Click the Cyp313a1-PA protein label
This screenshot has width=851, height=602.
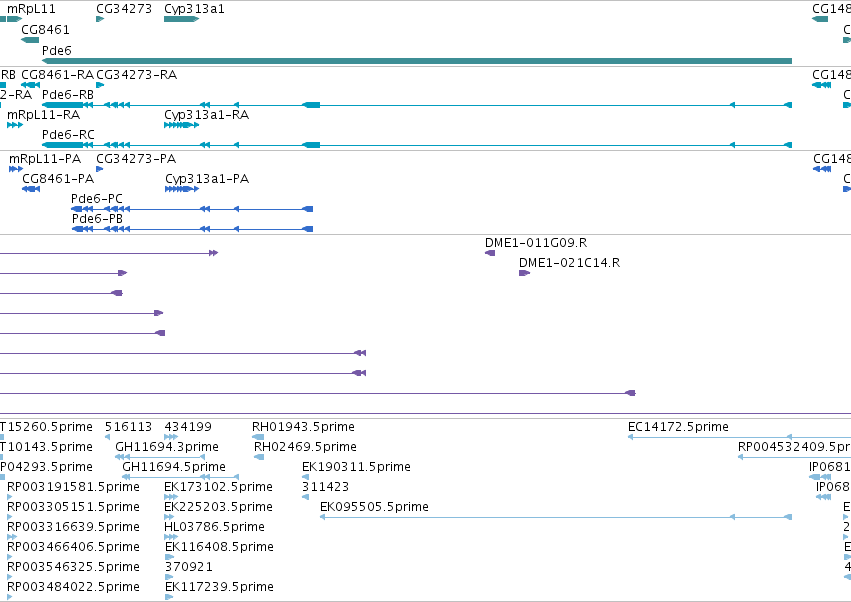[x=207, y=179]
